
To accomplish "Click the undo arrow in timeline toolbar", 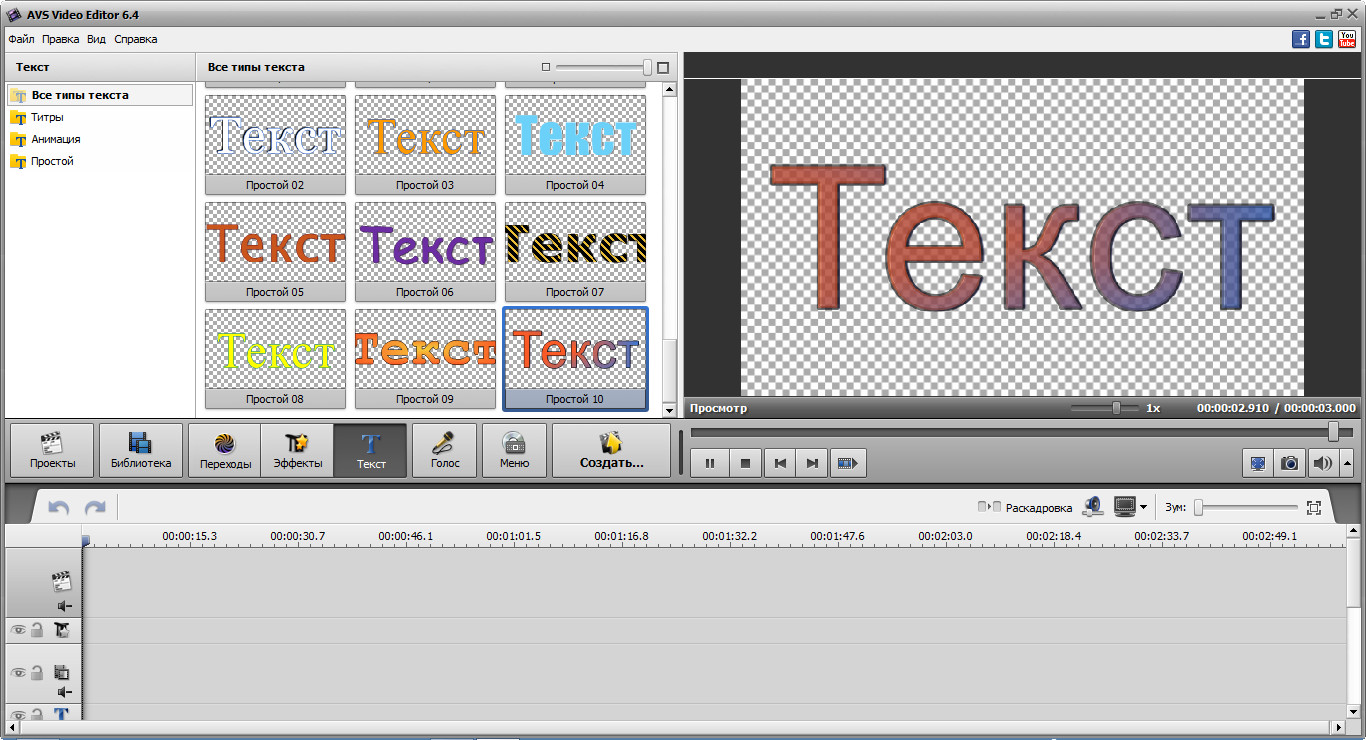I will pyautogui.click(x=59, y=508).
